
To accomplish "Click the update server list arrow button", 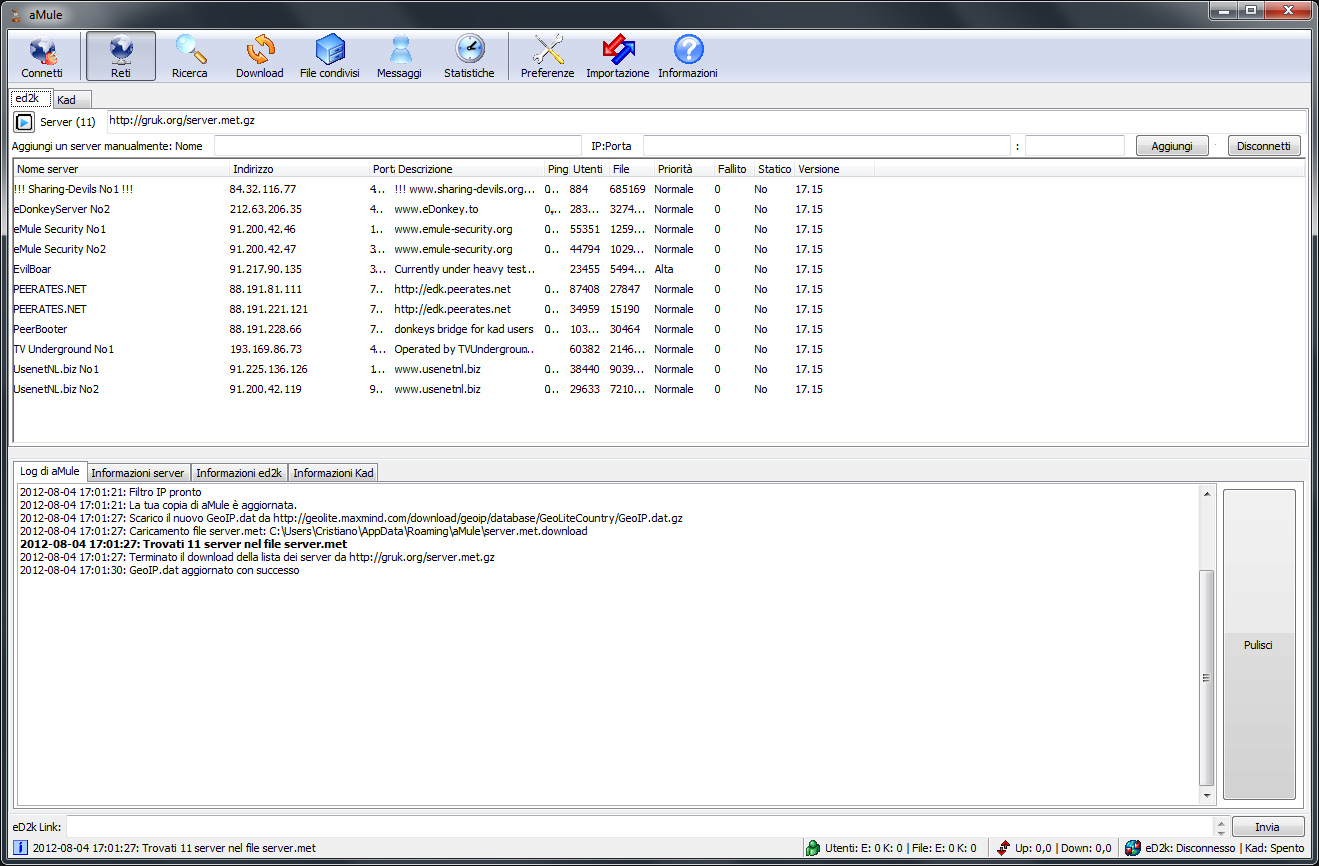I will pyautogui.click(x=24, y=122).
